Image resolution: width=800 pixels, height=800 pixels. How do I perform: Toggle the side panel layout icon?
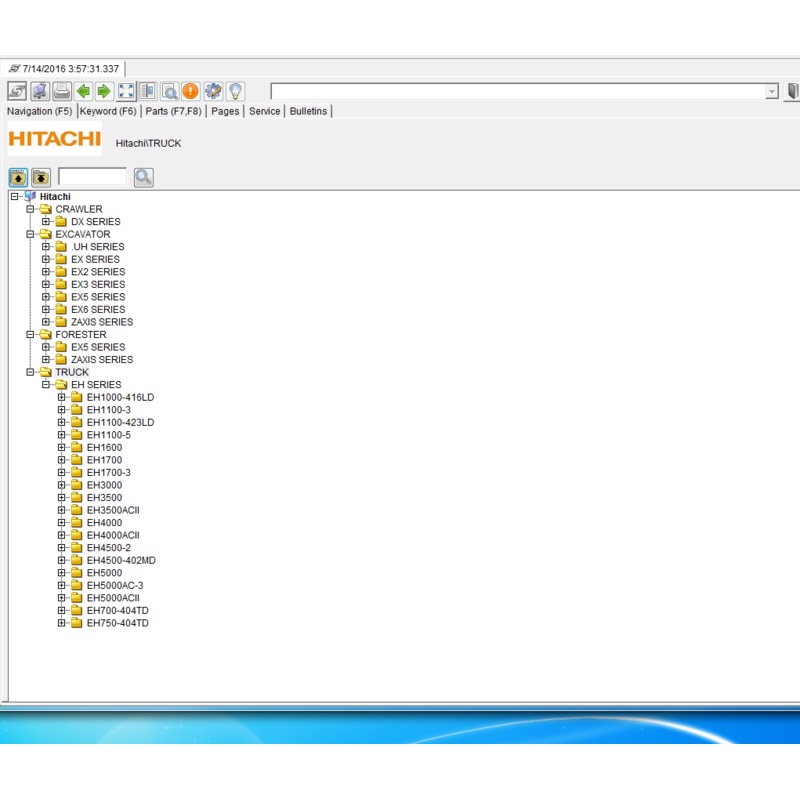[x=147, y=91]
